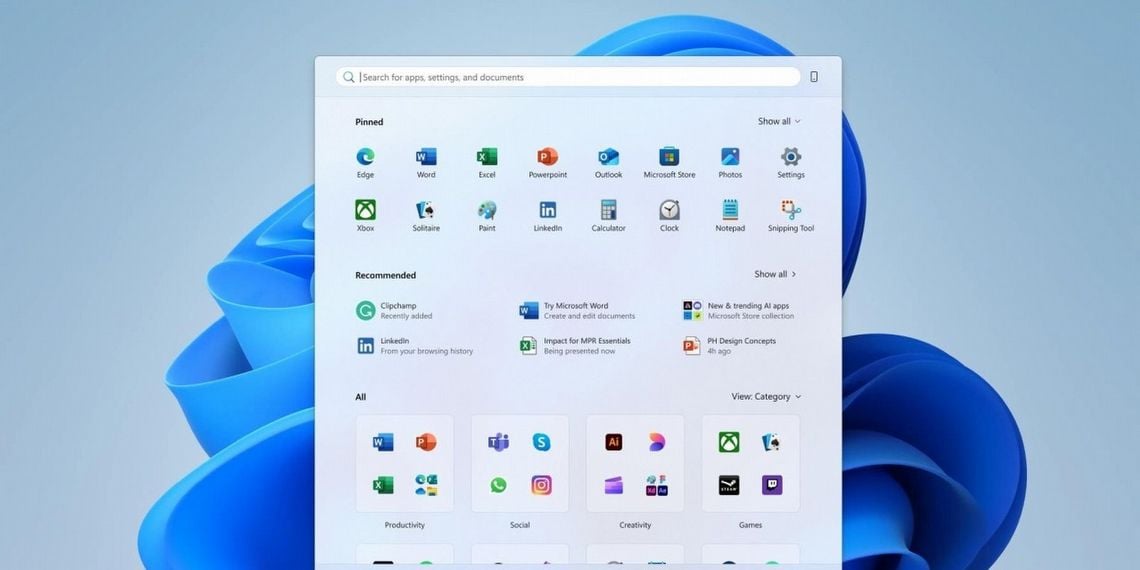The image size is (1140, 570).
Task: Launch Instagram in the Social category
Action: tap(541, 485)
